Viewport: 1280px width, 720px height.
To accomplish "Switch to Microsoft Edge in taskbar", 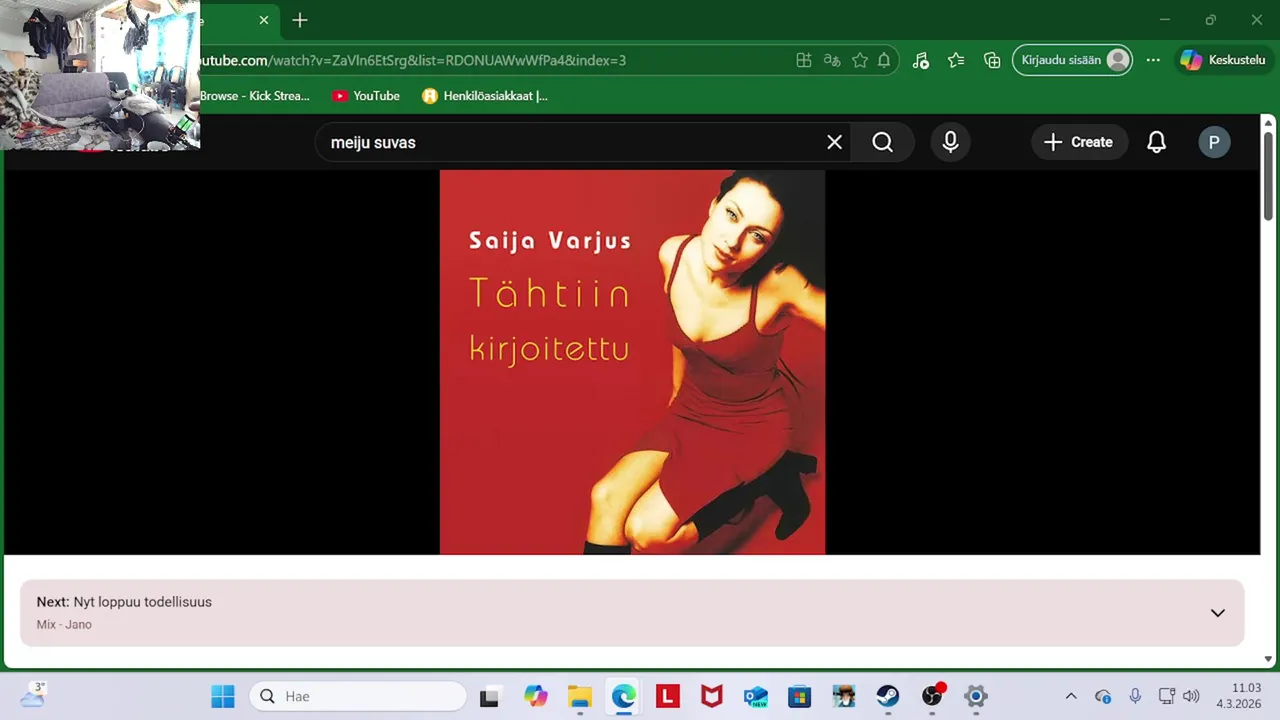I will (x=624, y=696).
